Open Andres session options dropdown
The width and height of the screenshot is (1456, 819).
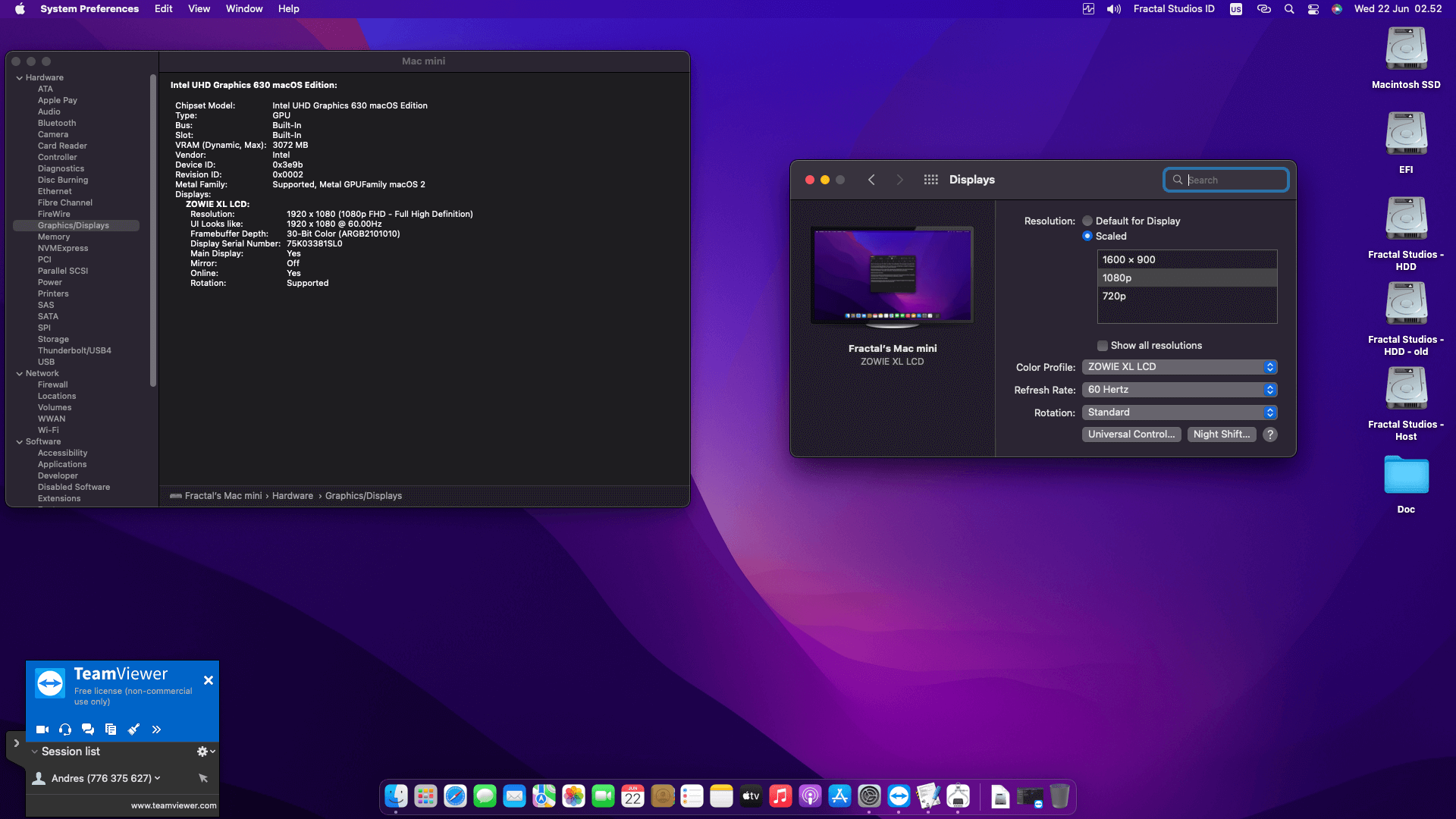[158, 778]
